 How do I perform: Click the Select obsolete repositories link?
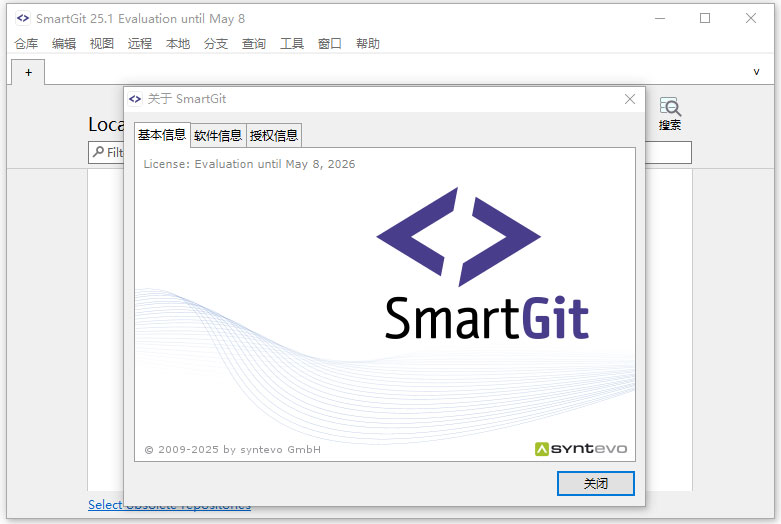pyautogui.click(x=169, y=505)
